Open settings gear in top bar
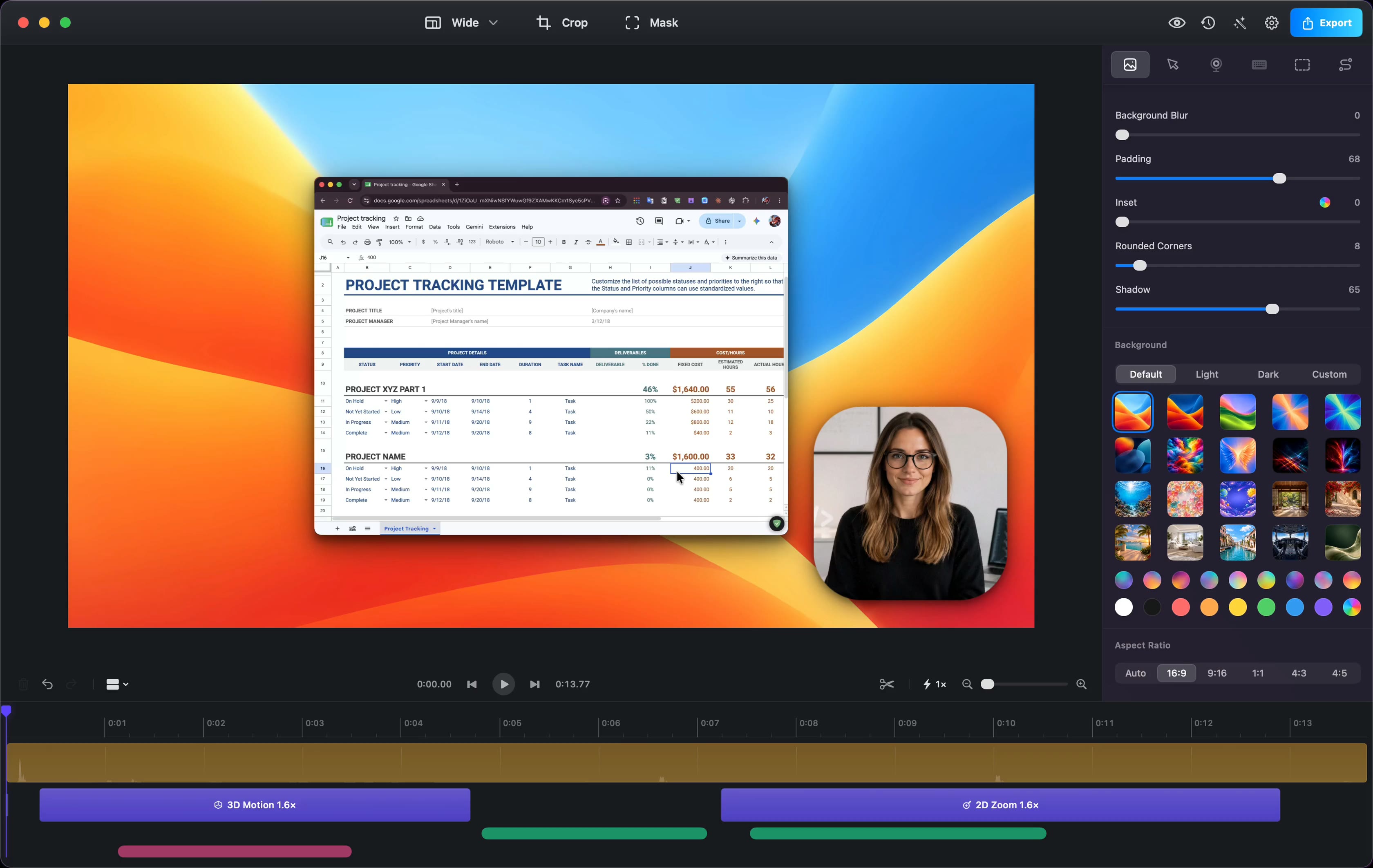This screenshot has width=1373, height=868. tap(1272, 23)
